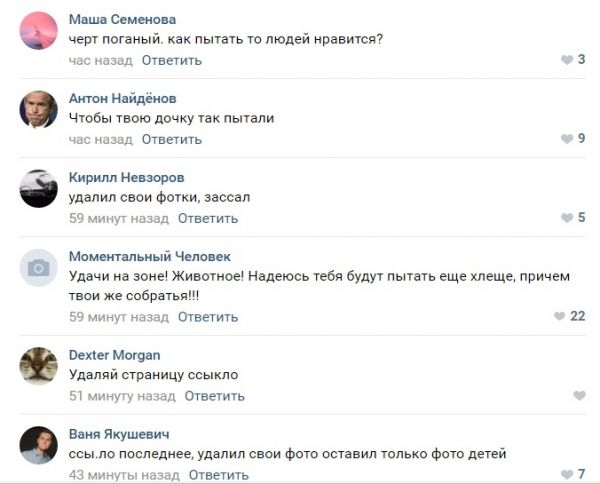Open Ваня Якушевич's avatar
The height and width of the screenshot is (484, 600).
click(x=39, y=445)
